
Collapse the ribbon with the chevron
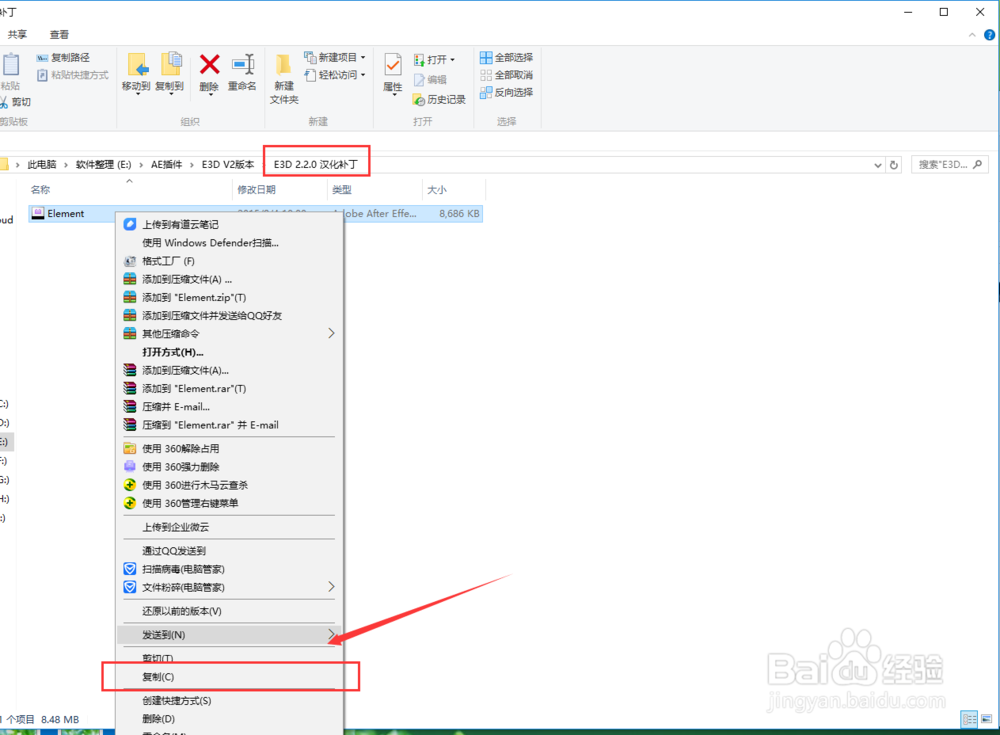(x=972, y=34)
